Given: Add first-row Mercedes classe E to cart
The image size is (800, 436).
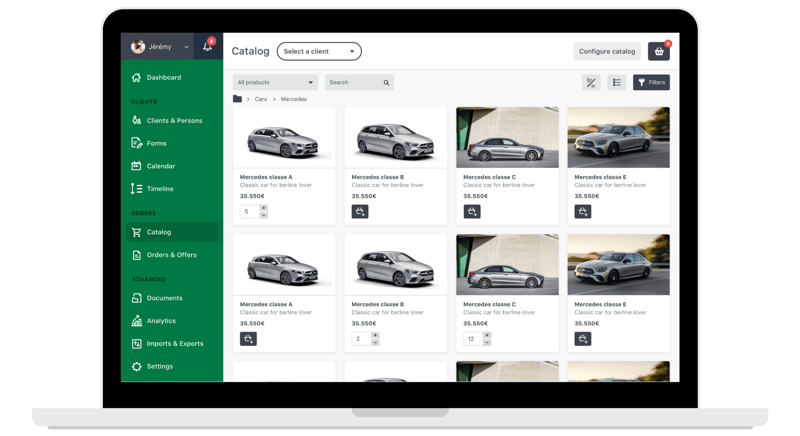Looking at the screenshot, I should coord(583,212).
